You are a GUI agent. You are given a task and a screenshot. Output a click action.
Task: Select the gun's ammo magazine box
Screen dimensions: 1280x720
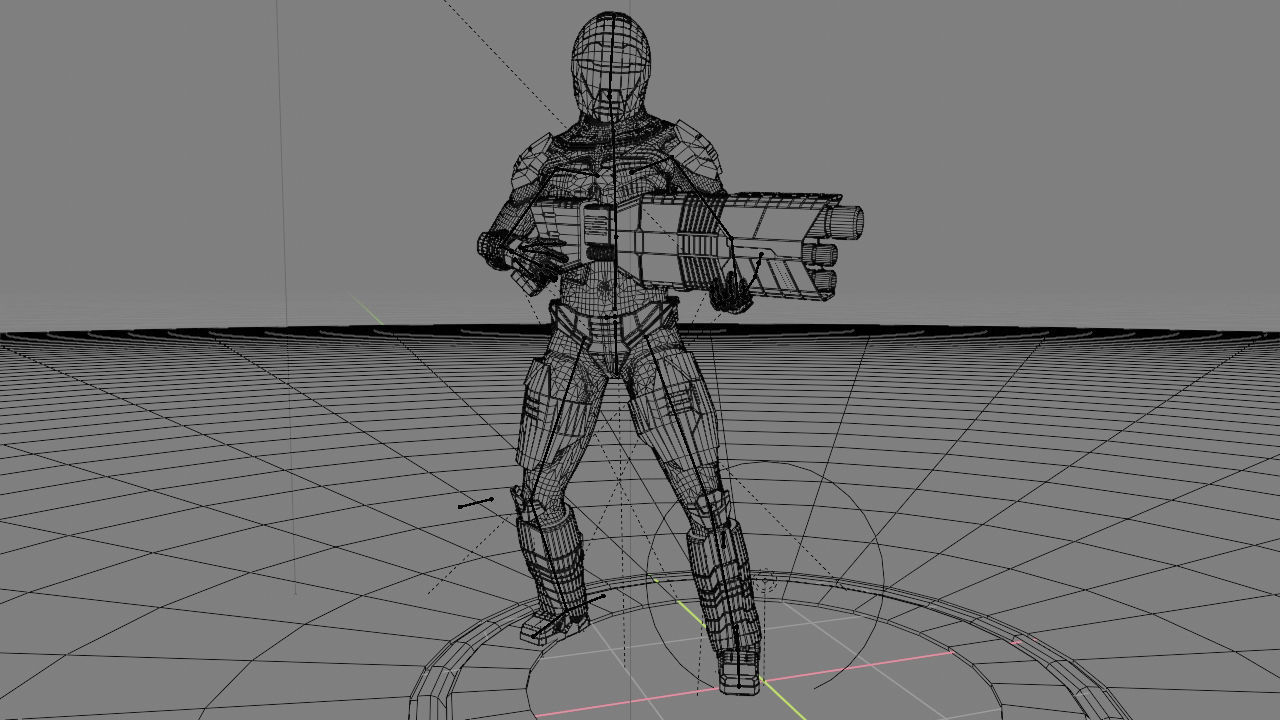click(598, 233)
